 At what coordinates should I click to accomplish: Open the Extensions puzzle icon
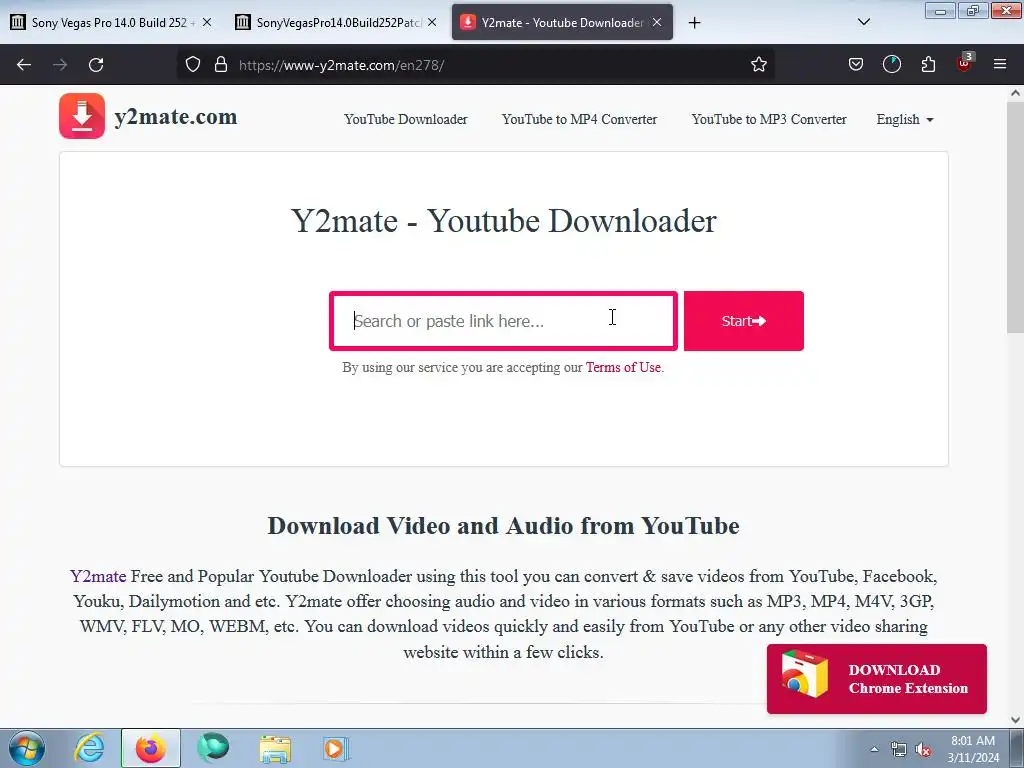click(928, 64)
